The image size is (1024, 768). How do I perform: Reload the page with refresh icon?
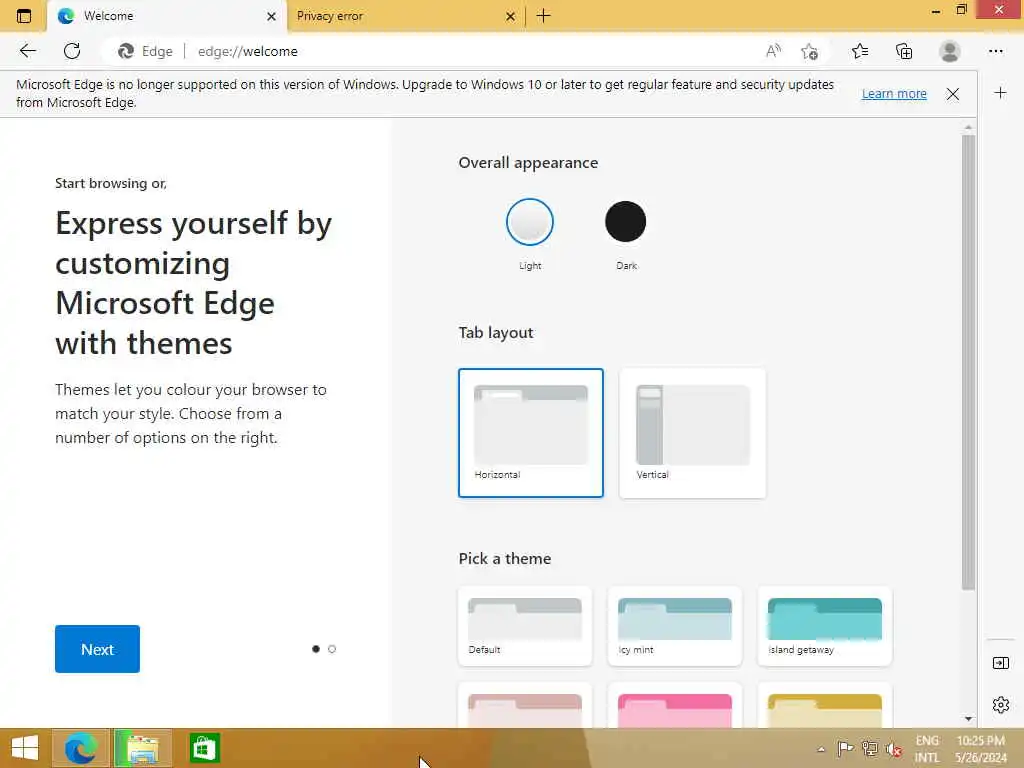pos(72,51)
